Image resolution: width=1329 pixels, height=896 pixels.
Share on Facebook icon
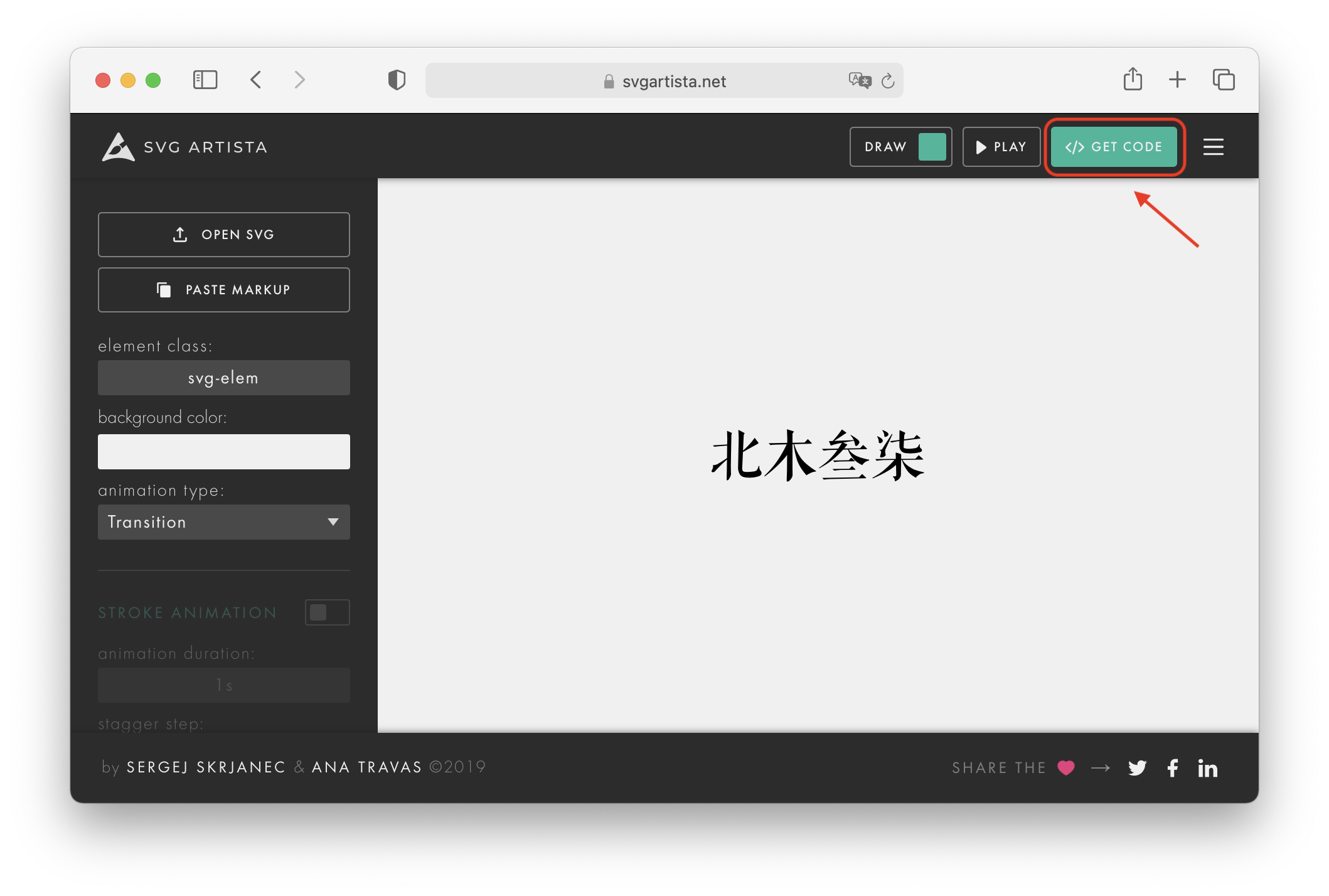[1172, 768]
